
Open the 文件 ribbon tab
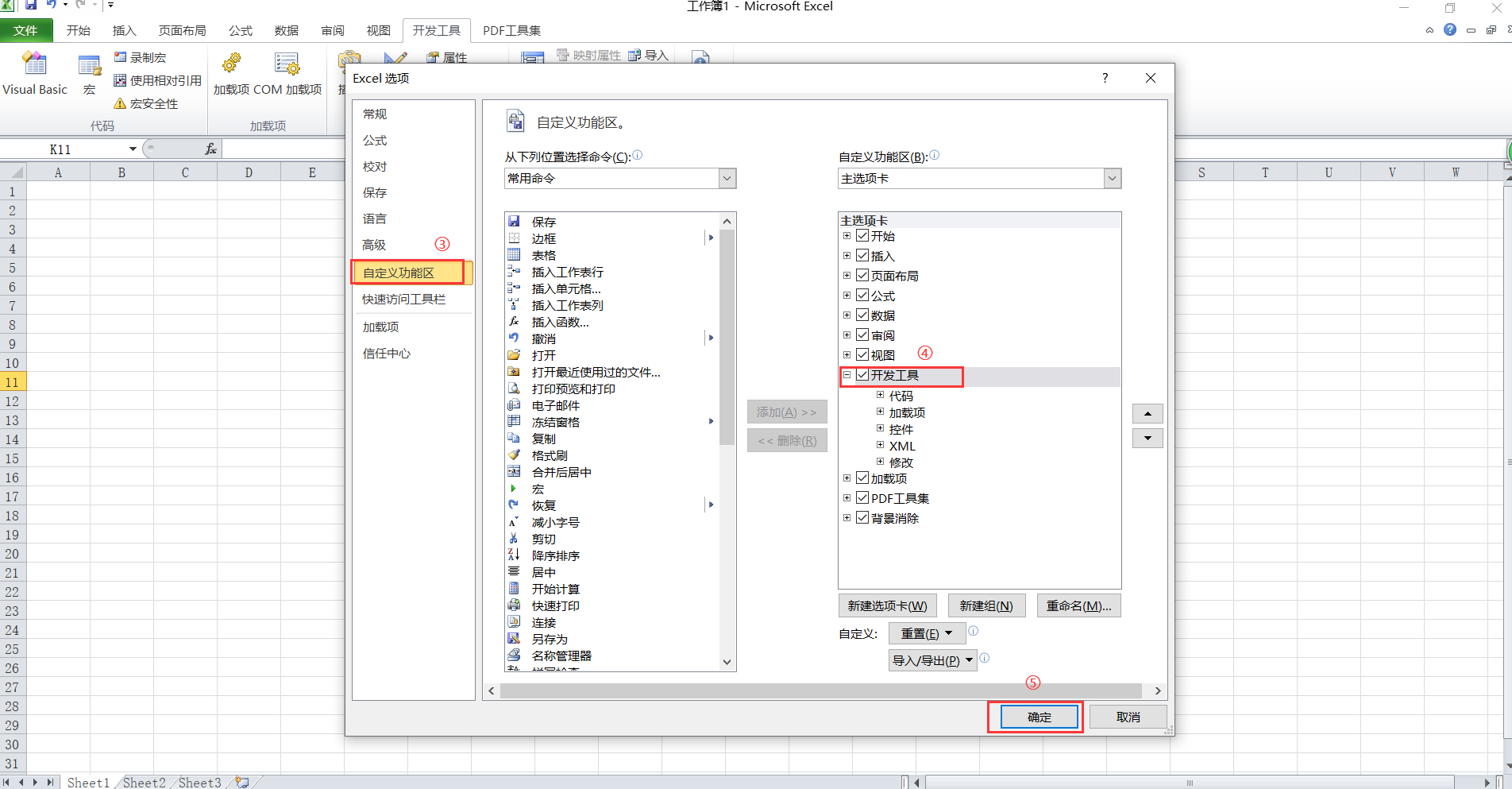(26, 30)
